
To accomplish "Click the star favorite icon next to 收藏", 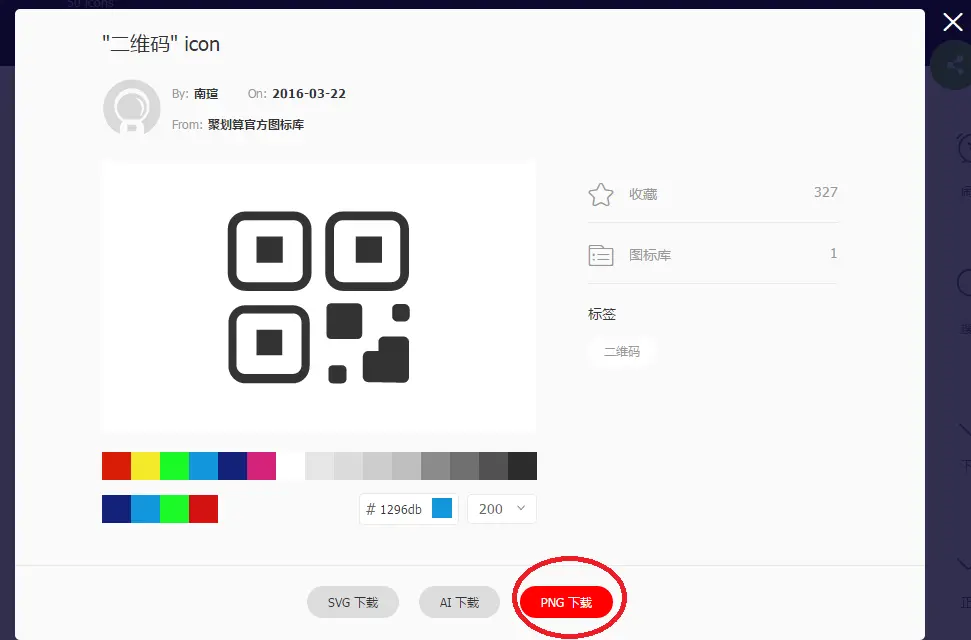I will coord(601,195).
